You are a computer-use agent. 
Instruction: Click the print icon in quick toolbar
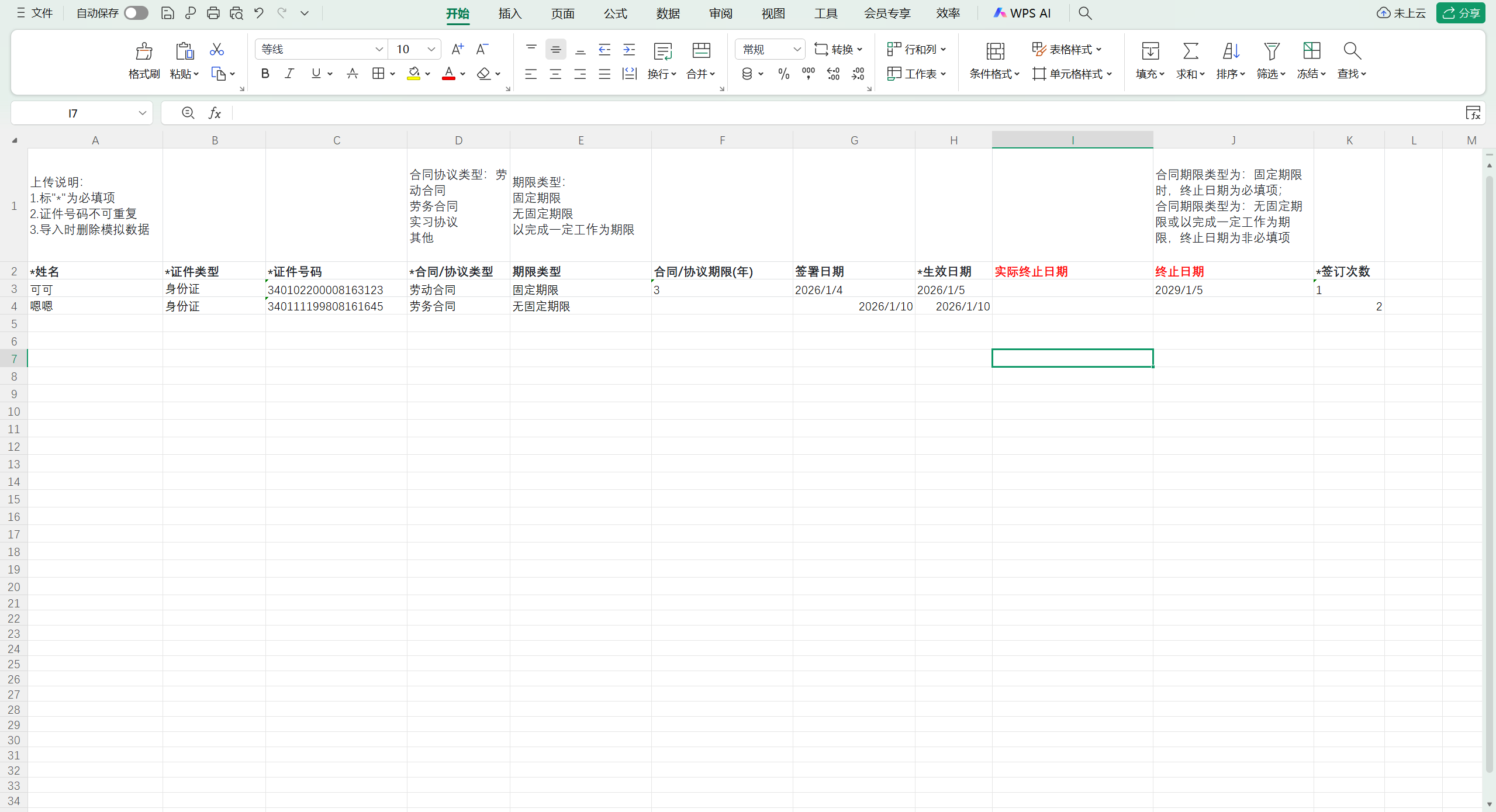pos(213,13)
